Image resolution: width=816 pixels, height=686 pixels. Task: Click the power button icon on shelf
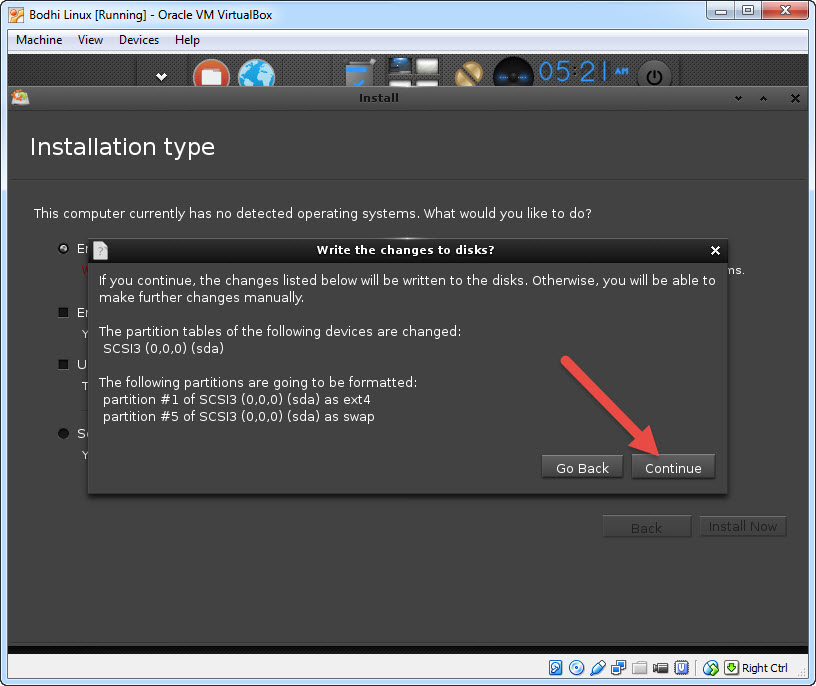click(x=654, y=76)
